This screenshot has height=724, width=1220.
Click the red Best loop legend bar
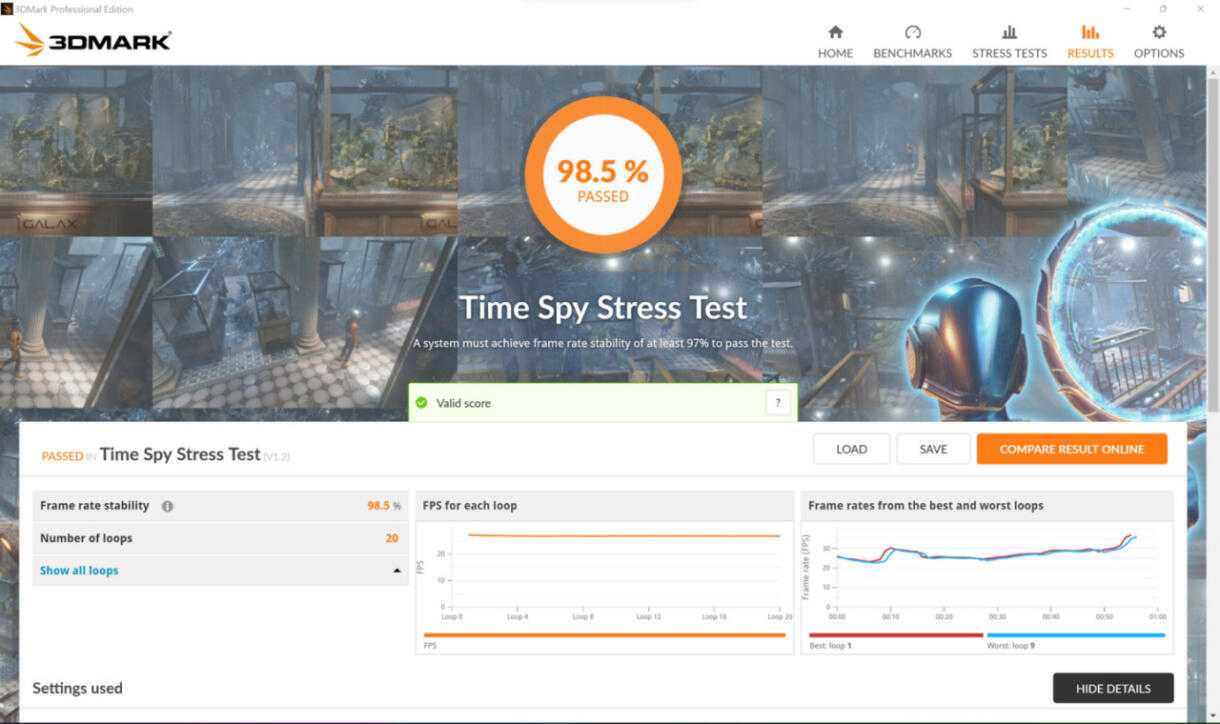tap(895, 635)
